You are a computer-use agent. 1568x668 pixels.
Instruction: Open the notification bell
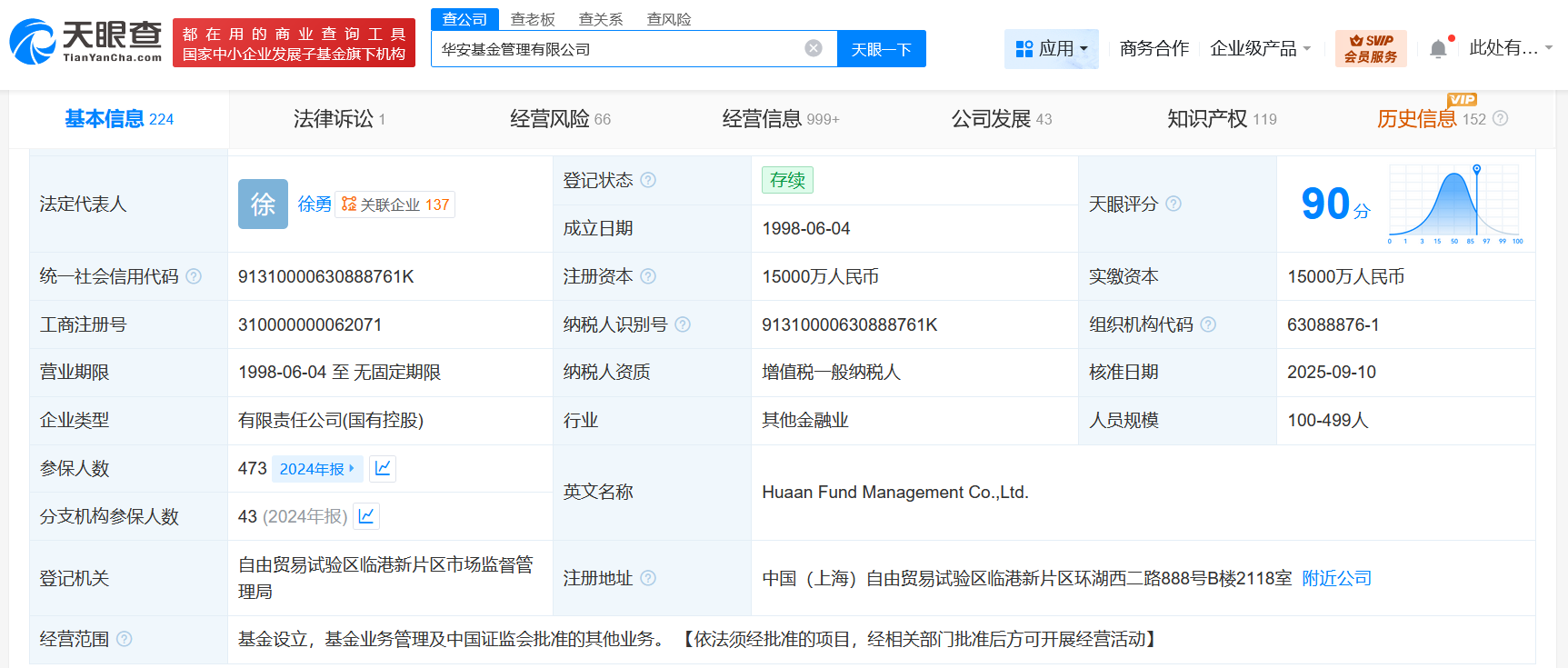pos(1438,48)
